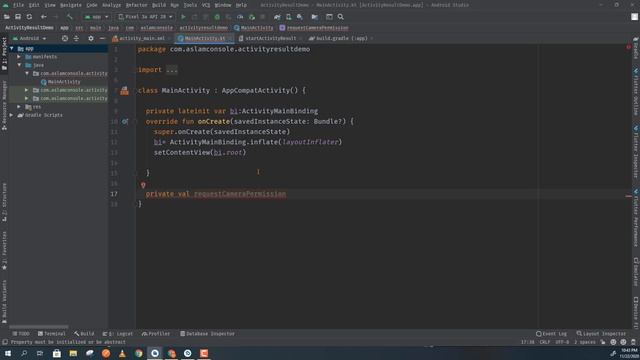Toggle the Flutter Inspector right sidebar button

pyautogui.click(x=636, y=152)
